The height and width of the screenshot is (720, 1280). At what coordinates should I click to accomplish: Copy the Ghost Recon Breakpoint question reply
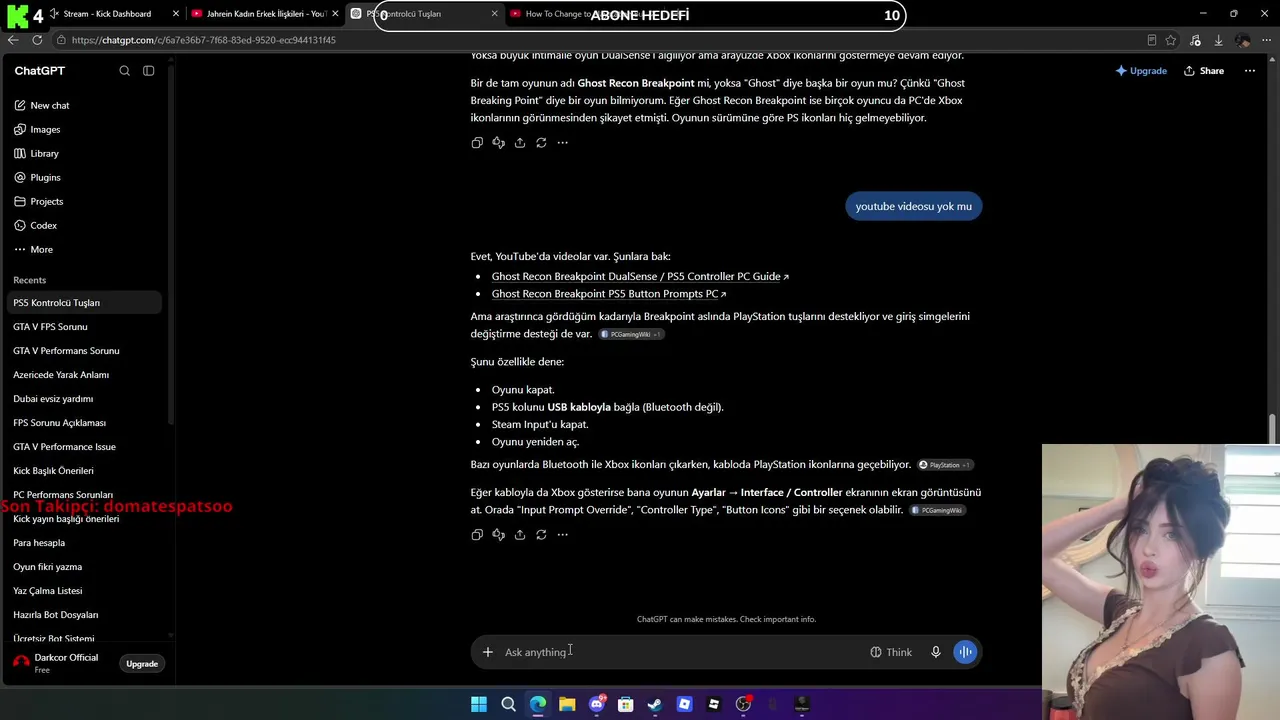pos(477,143)
